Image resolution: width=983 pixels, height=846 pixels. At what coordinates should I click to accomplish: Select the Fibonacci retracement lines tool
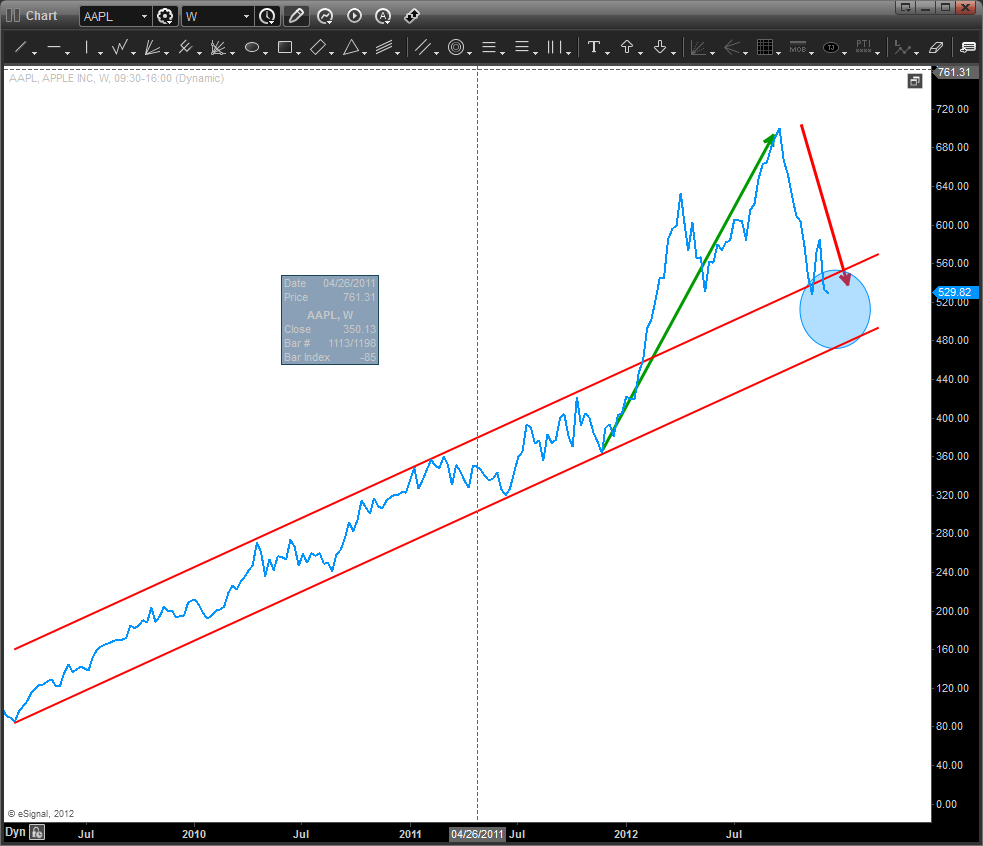pyautogui.click(x=489, y=47)
